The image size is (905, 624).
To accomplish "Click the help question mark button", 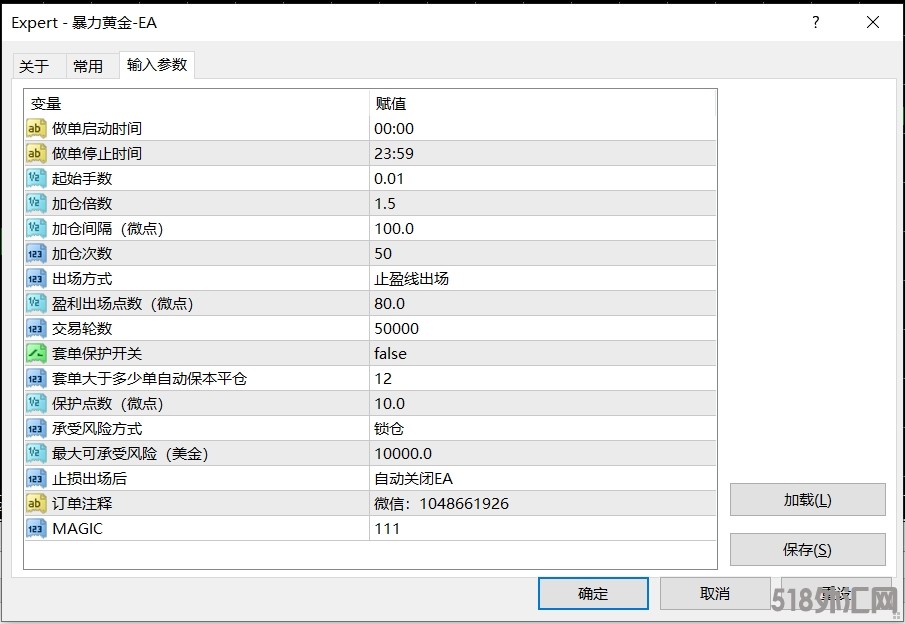I will tap(816, 22).
